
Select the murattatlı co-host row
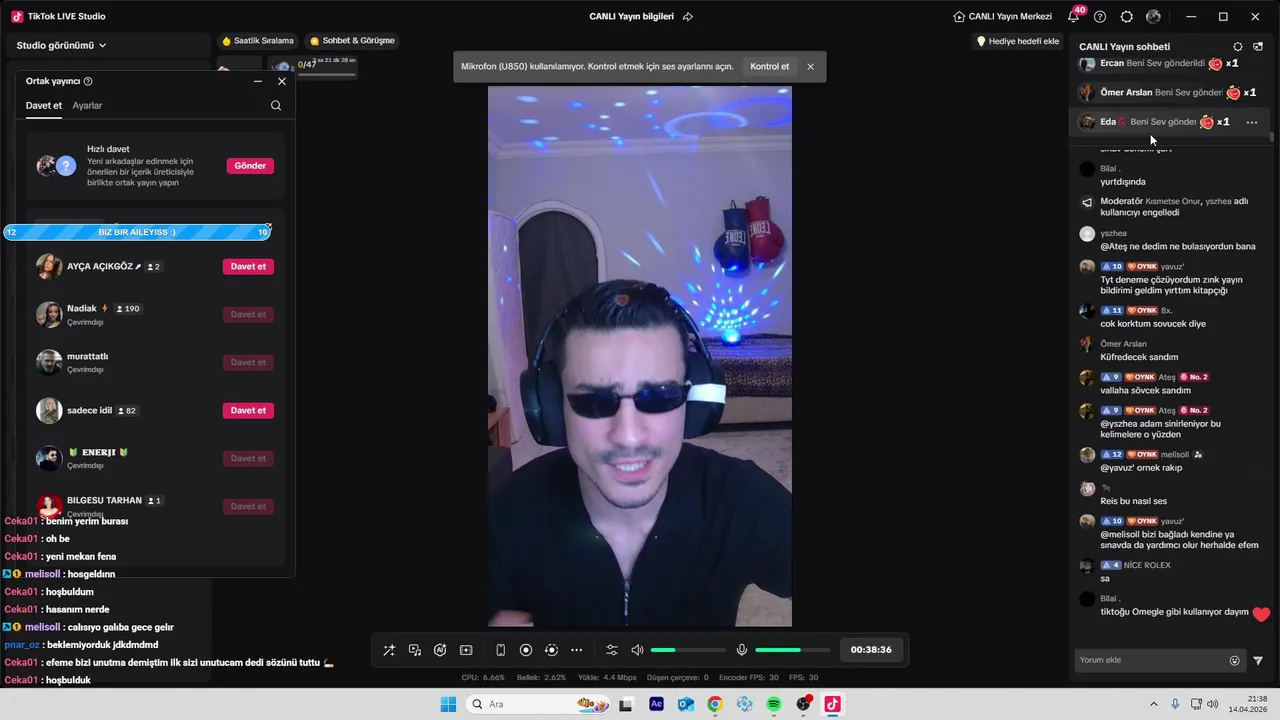coord(155,362)
